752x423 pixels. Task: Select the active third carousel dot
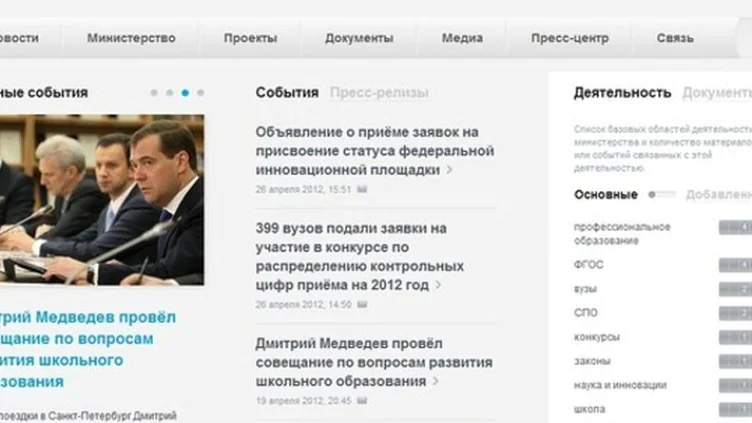tap(185, 93)
